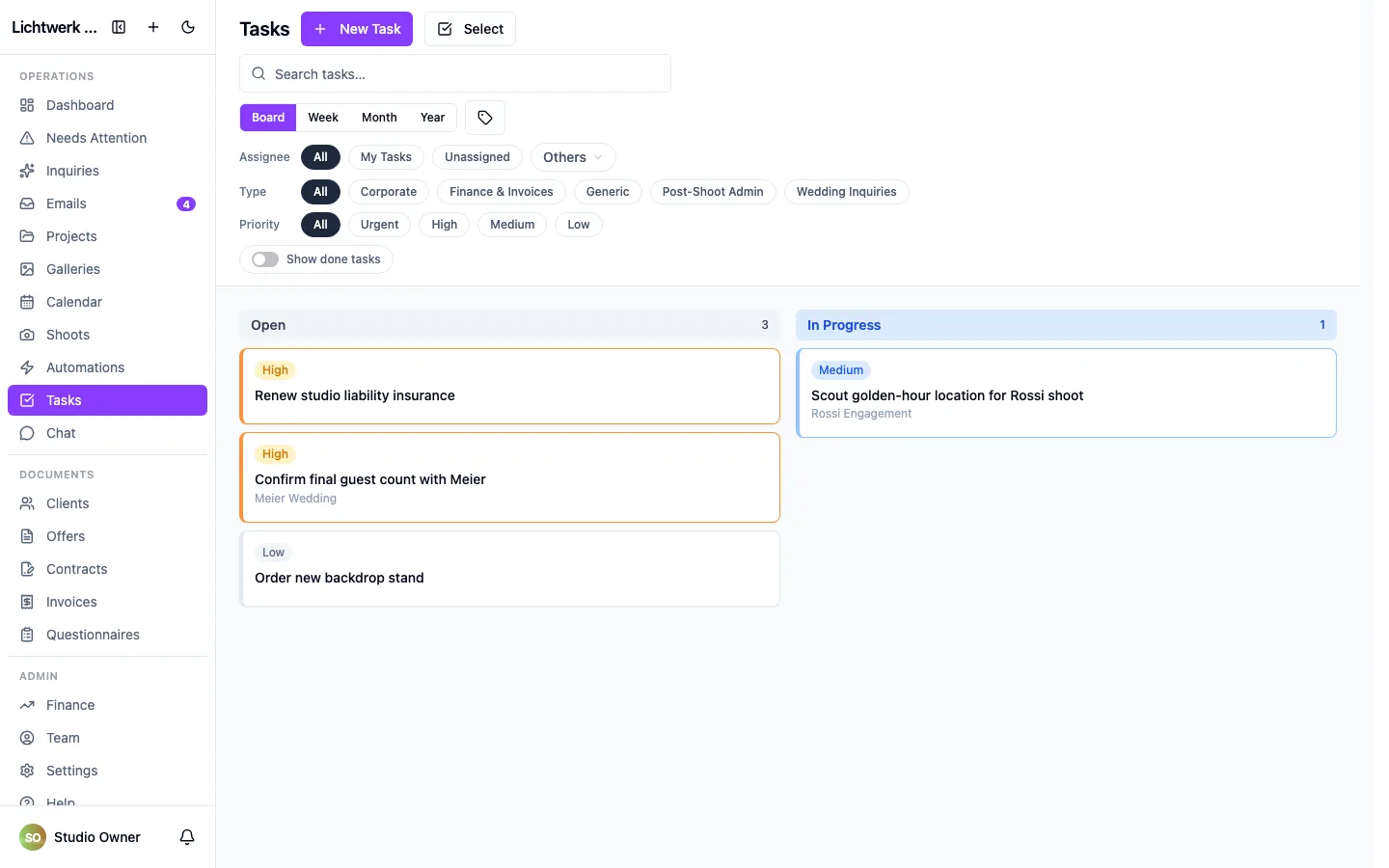Open Renew studio liability insurance task
This screenshot has width=1389, height=868.
coord(509,387)
